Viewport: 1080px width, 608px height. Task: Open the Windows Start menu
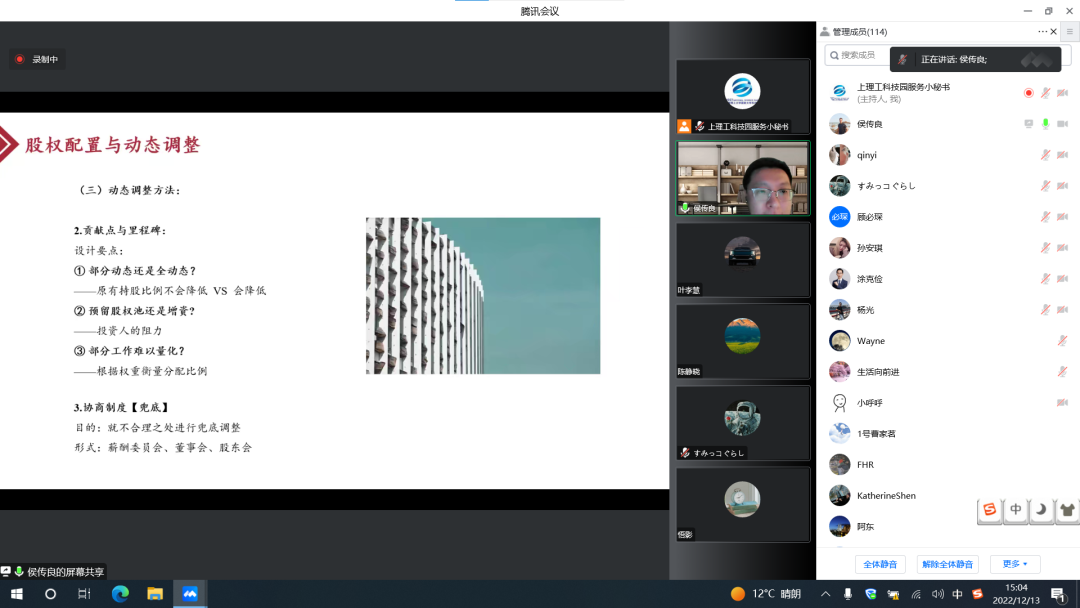pyautogui.click(x=17, y=594)
